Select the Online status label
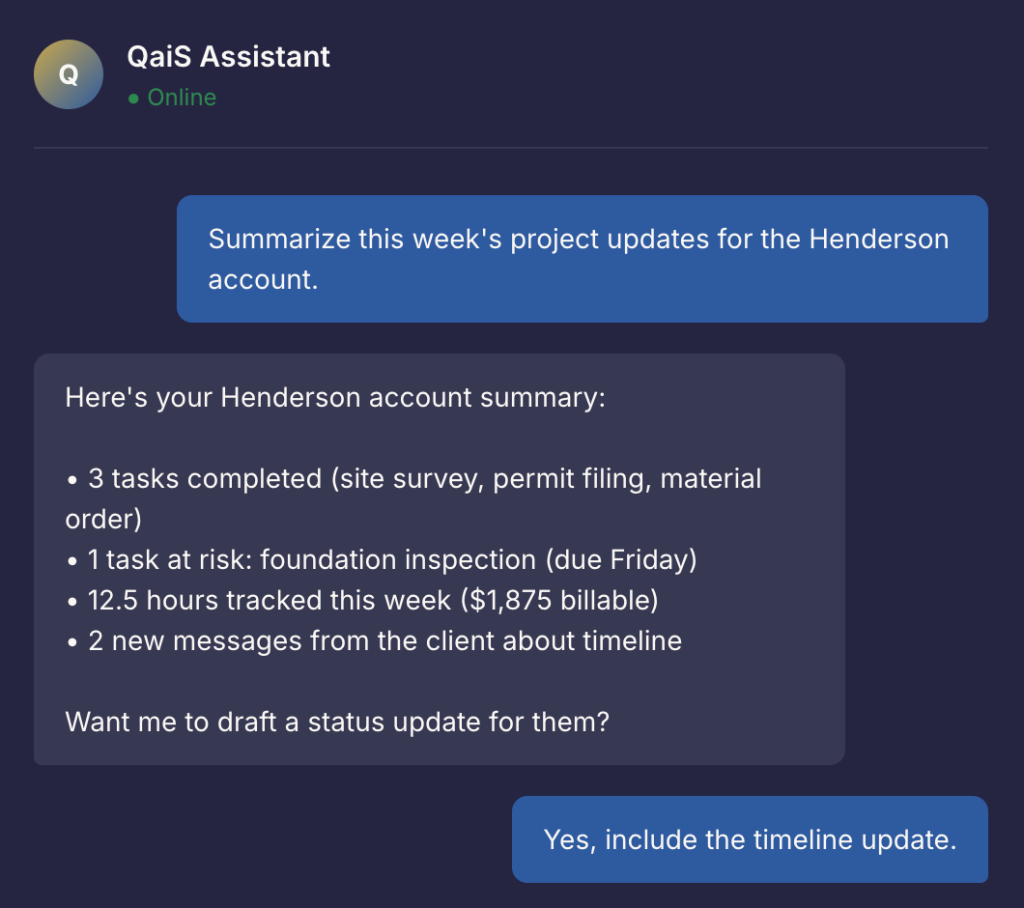Image resolution: width=1024 pixels, height=908 pixels. [x=182, y=98]
